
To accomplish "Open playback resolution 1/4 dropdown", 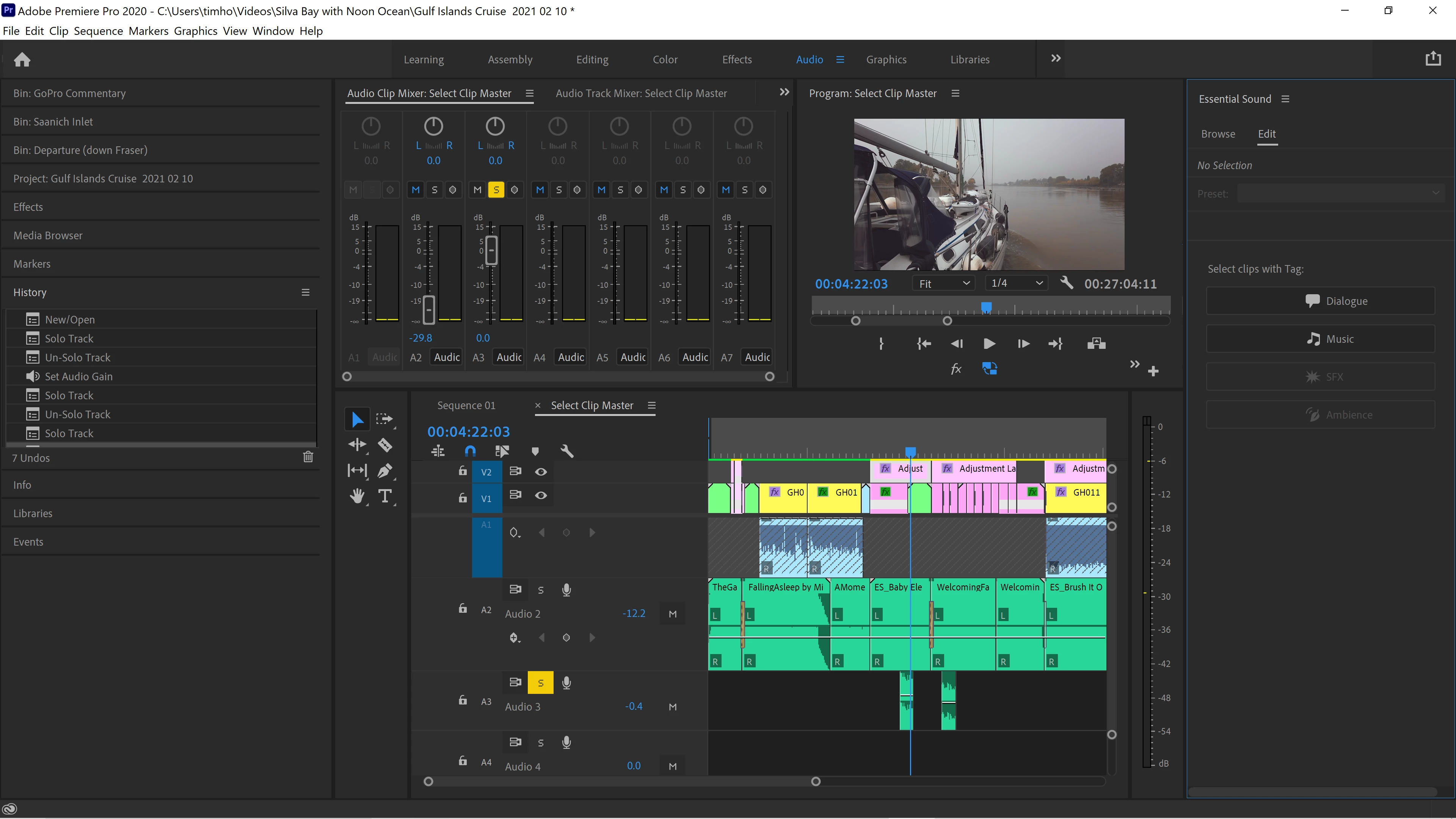I will tap(1016, 283).
